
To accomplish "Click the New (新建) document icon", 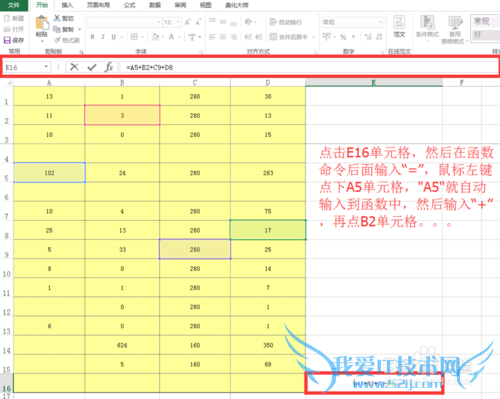I will point(7,18).
